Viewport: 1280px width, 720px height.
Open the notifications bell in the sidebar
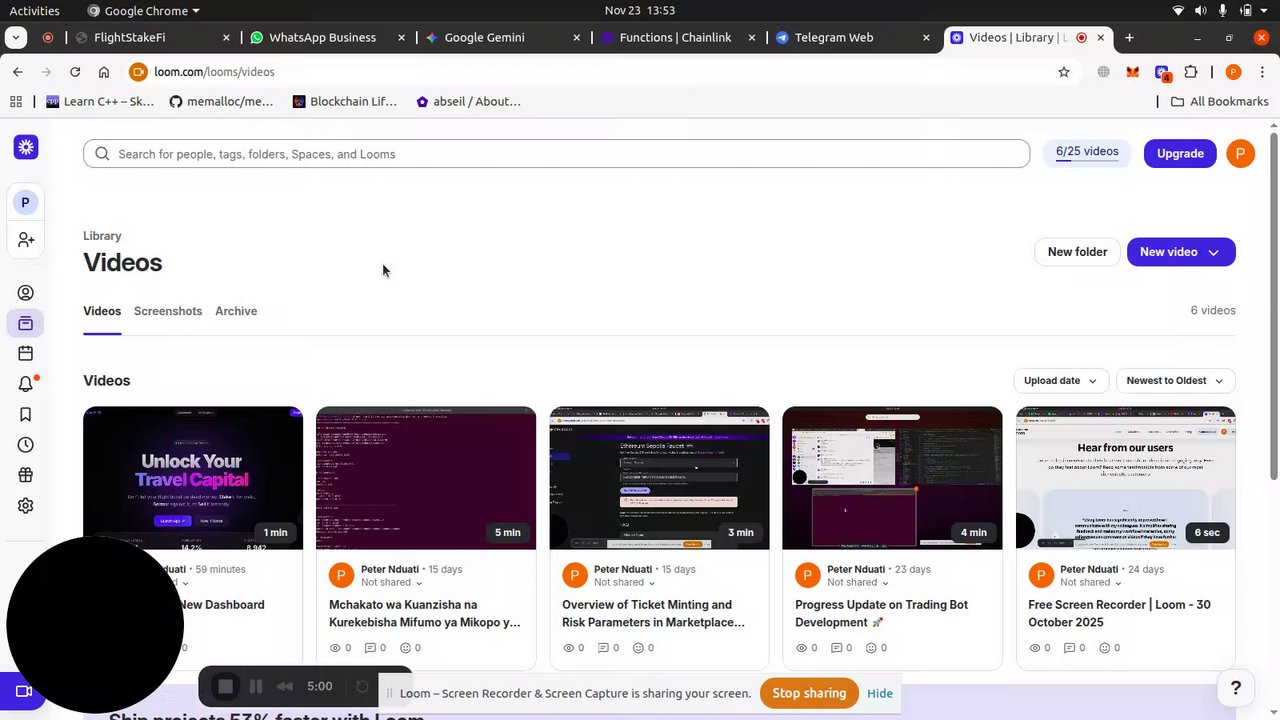(x=26, y=384)
